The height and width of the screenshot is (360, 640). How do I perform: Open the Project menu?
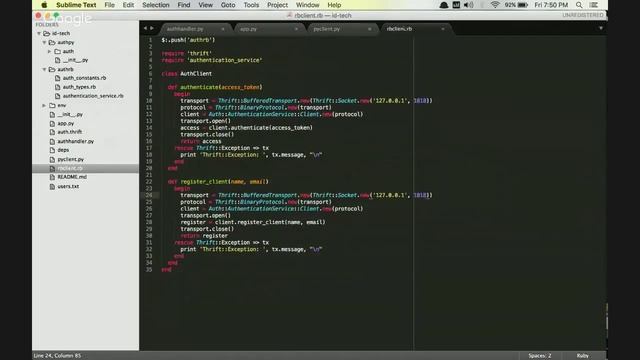tap(277, 5)
